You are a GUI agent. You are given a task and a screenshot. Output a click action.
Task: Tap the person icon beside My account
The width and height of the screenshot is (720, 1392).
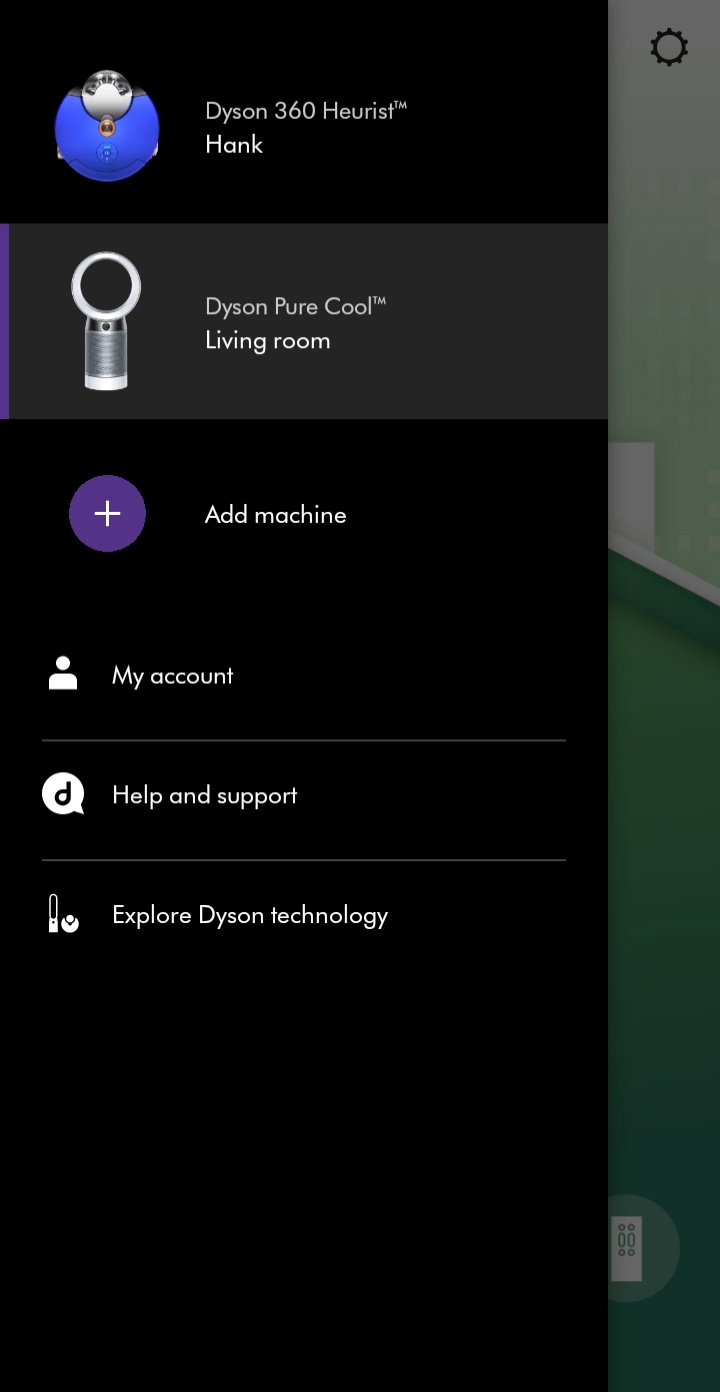63,674
